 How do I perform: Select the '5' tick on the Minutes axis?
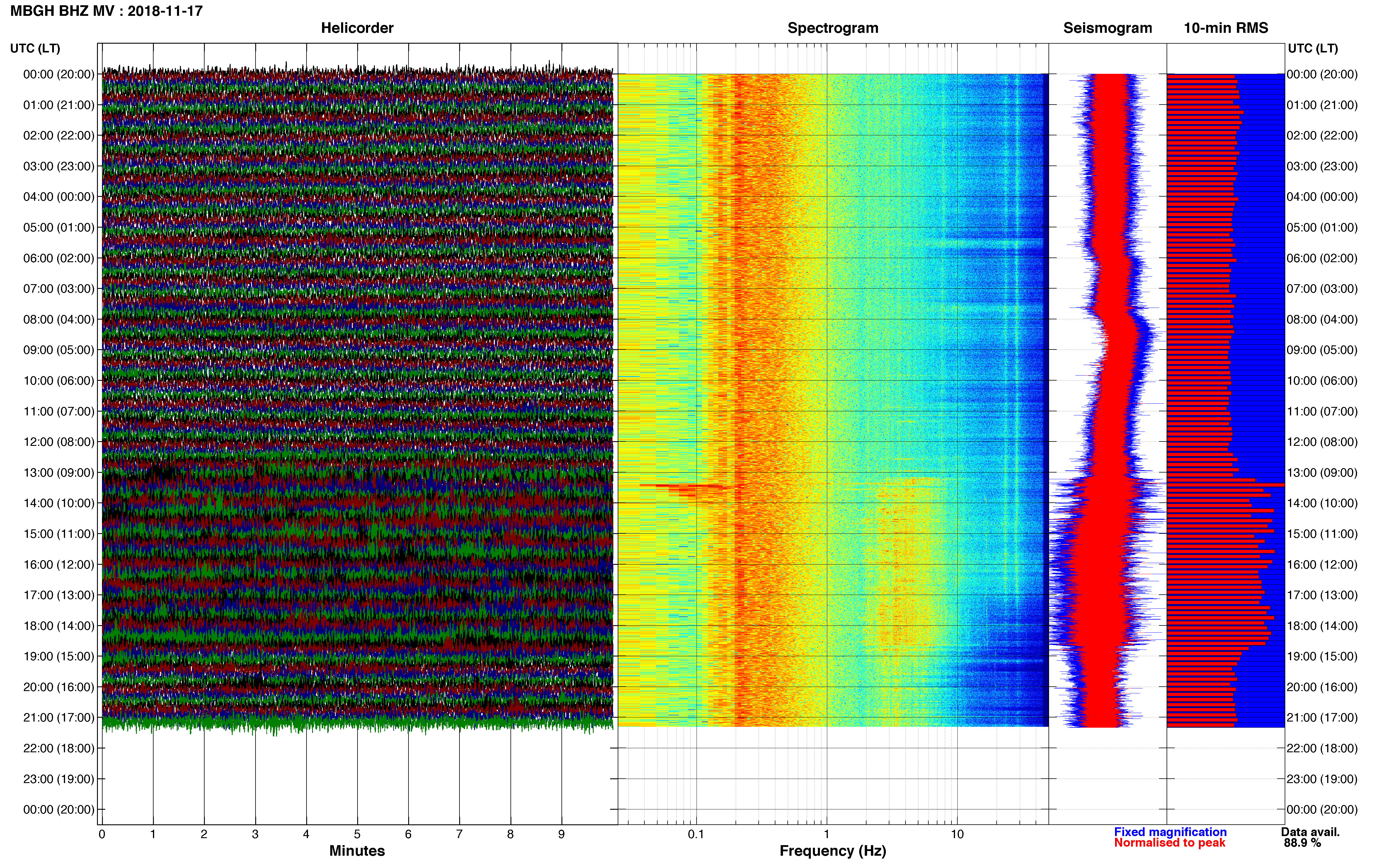coord(357,834)
